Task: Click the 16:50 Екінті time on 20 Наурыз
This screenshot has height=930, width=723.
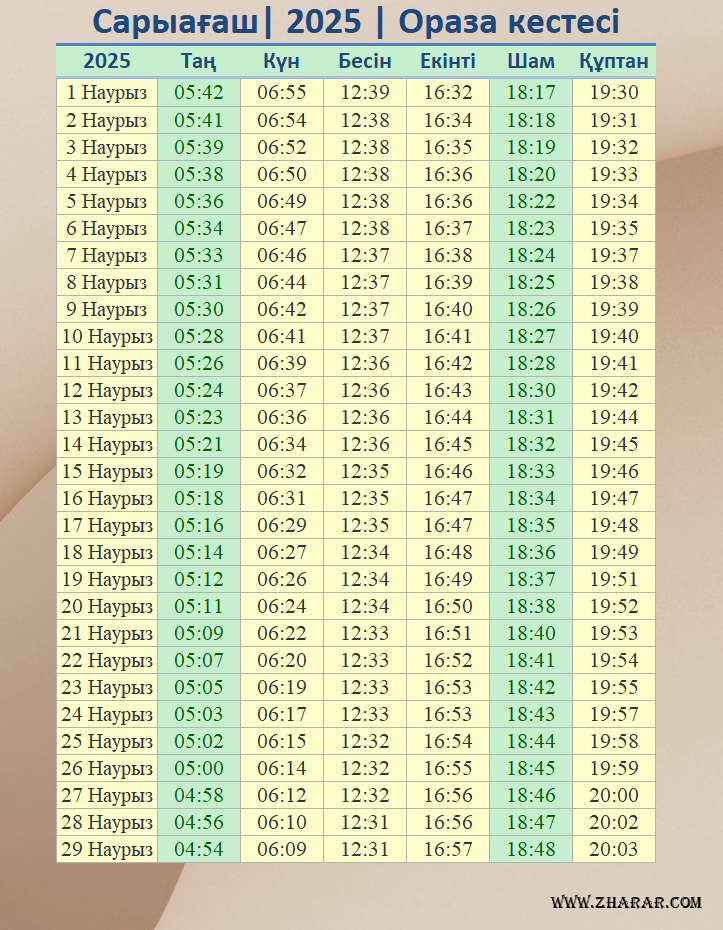Action: pos(447,606)
